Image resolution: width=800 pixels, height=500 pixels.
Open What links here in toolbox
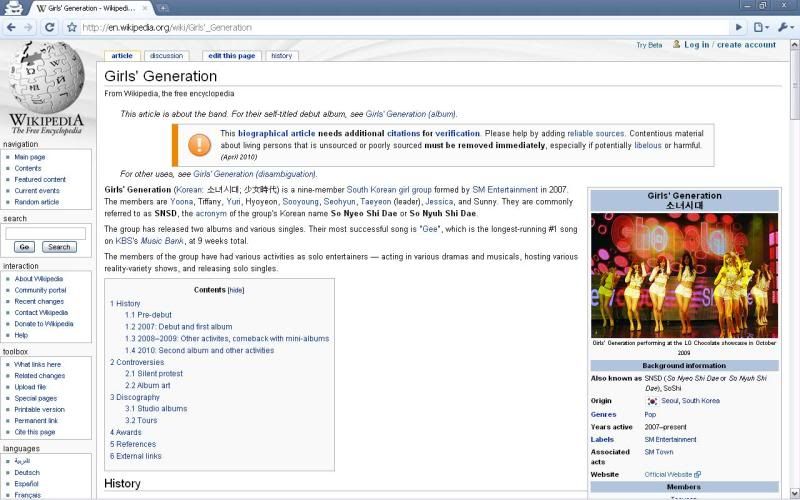(x=37, y=365)
